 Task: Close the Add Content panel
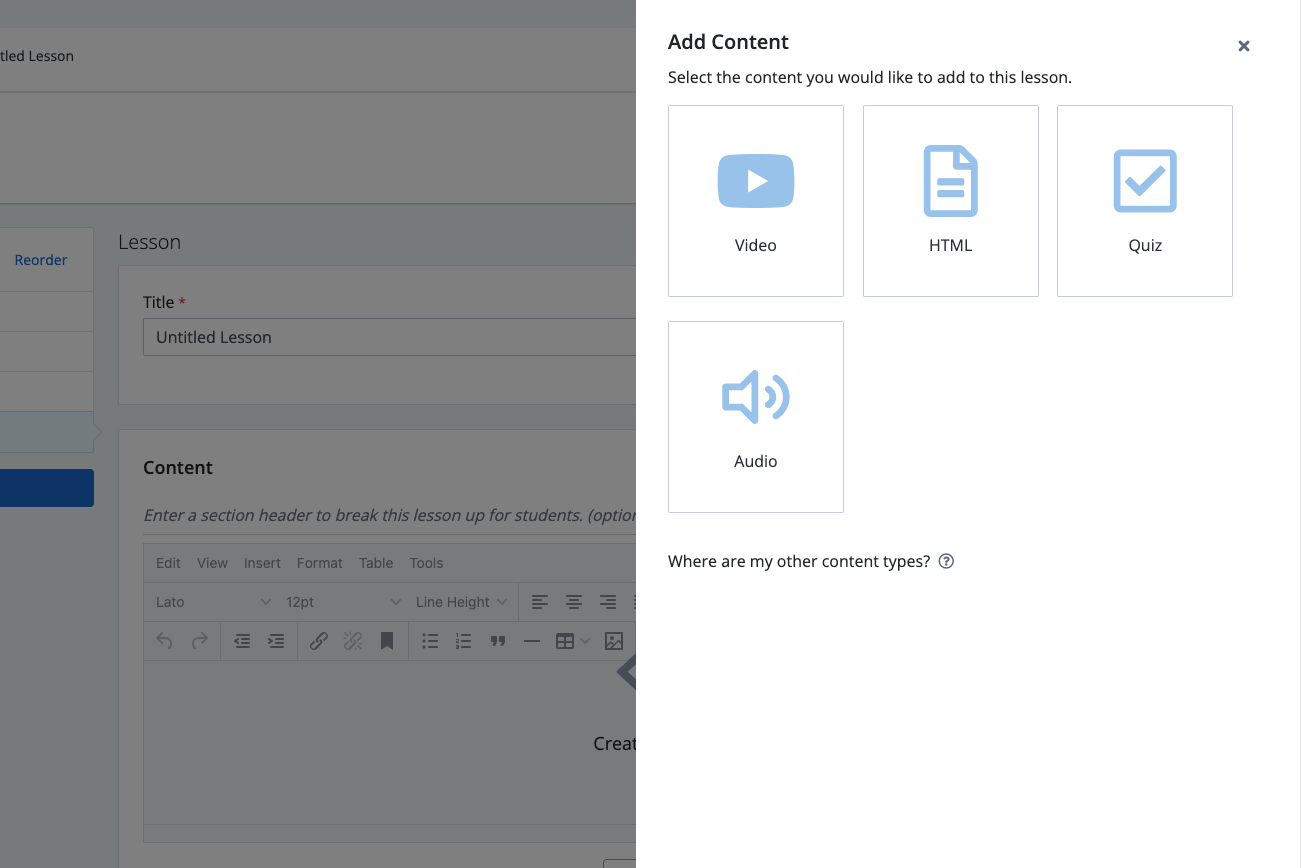tap(1243, 46)
